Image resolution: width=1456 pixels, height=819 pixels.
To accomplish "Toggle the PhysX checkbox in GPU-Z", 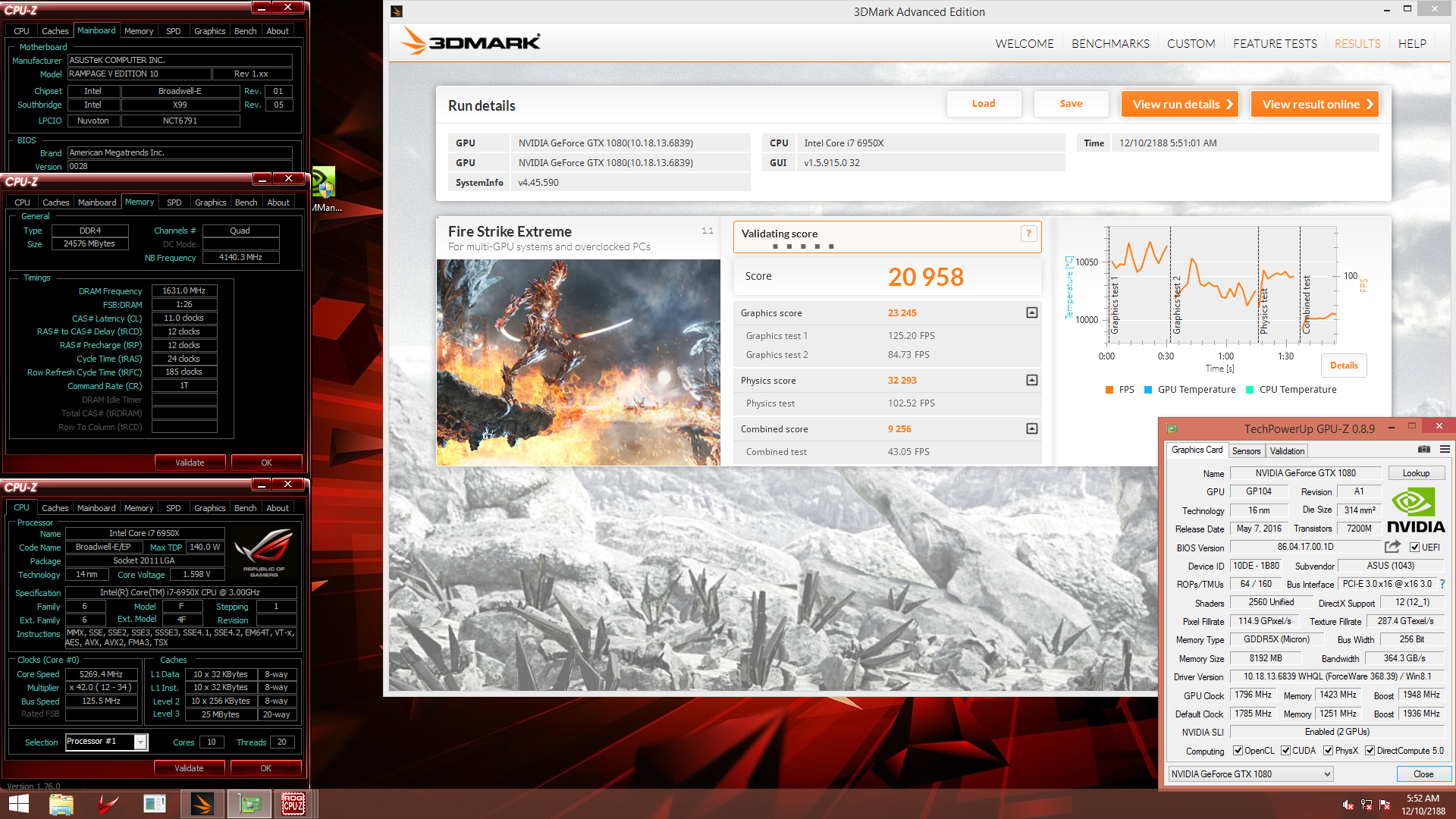I will [1328, 751].
